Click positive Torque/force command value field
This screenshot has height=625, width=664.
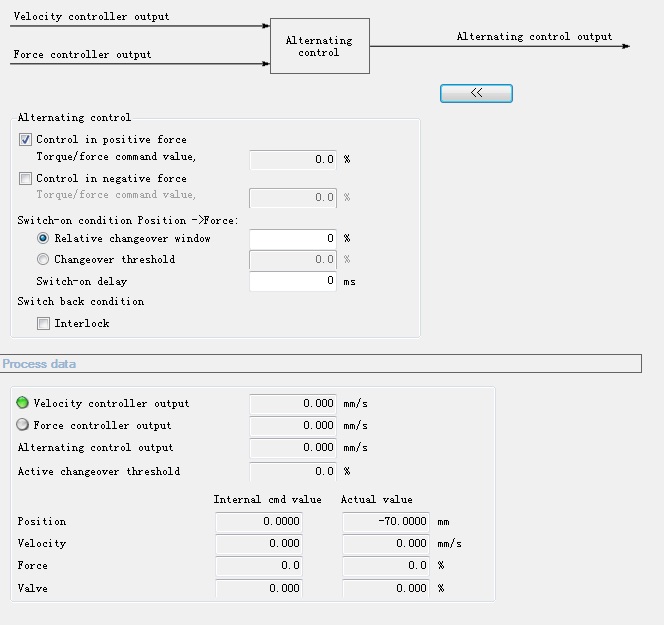pos(293,159)
